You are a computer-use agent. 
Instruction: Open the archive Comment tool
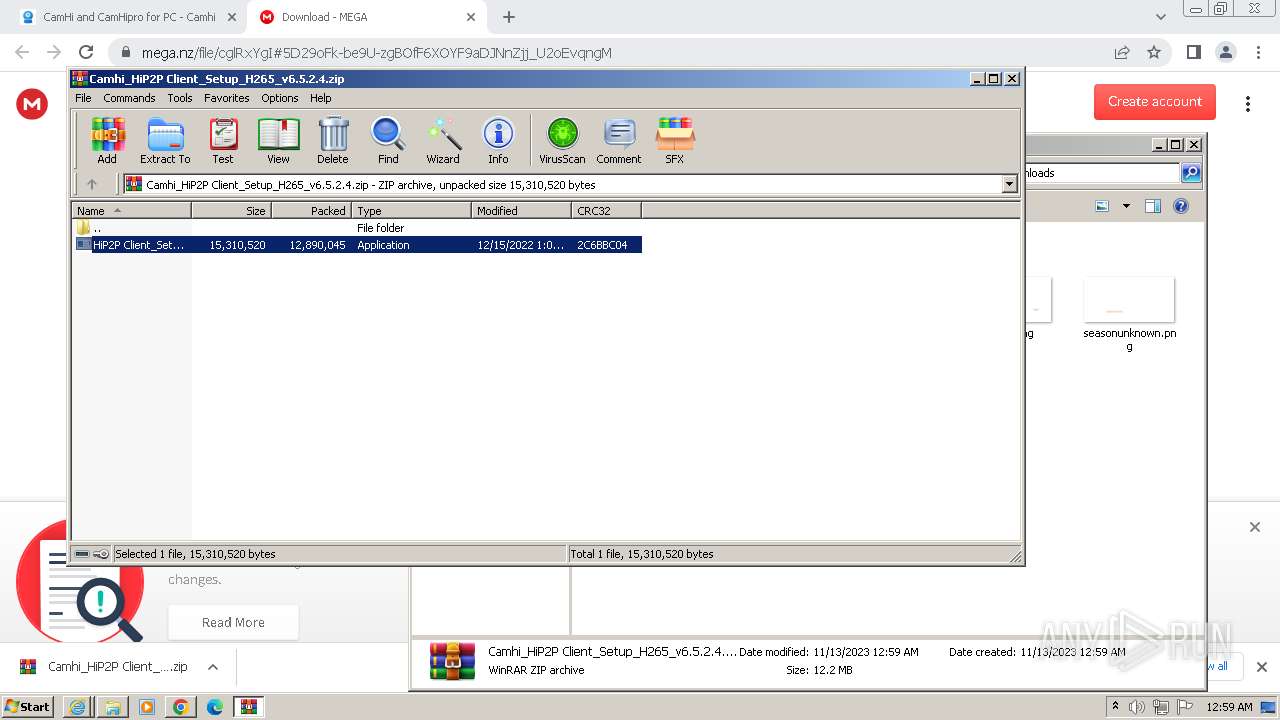(x=619, y=140)
